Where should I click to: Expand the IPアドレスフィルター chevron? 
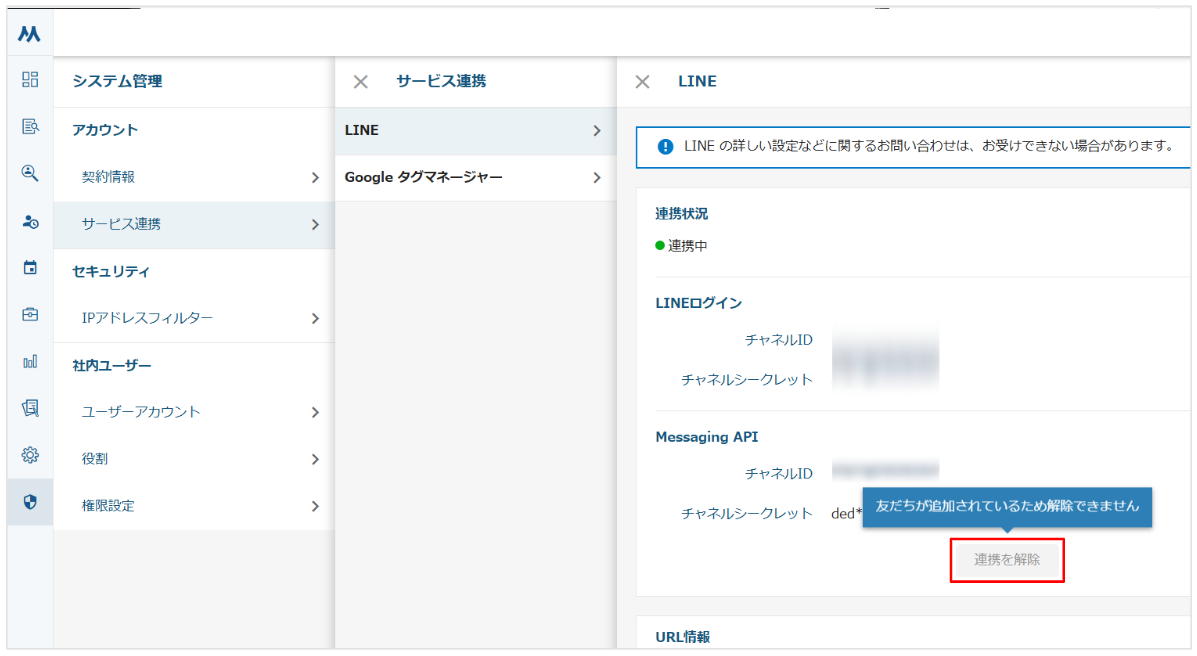tap(314, 318)
